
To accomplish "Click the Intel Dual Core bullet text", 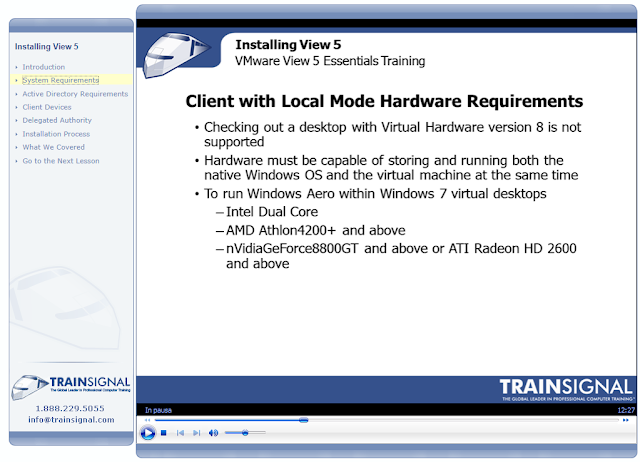I will [272, 212].
